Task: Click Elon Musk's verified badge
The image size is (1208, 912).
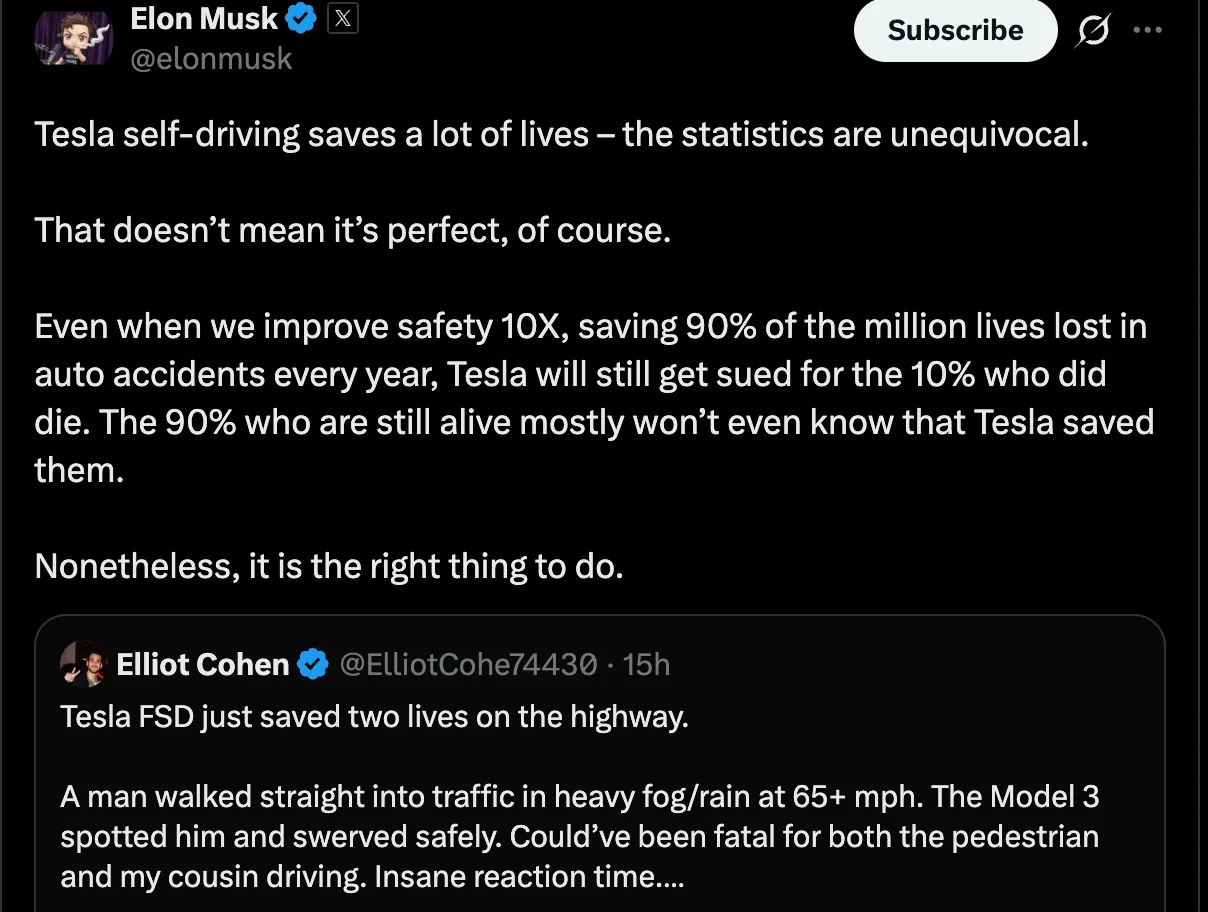Action: click(301, 17)
